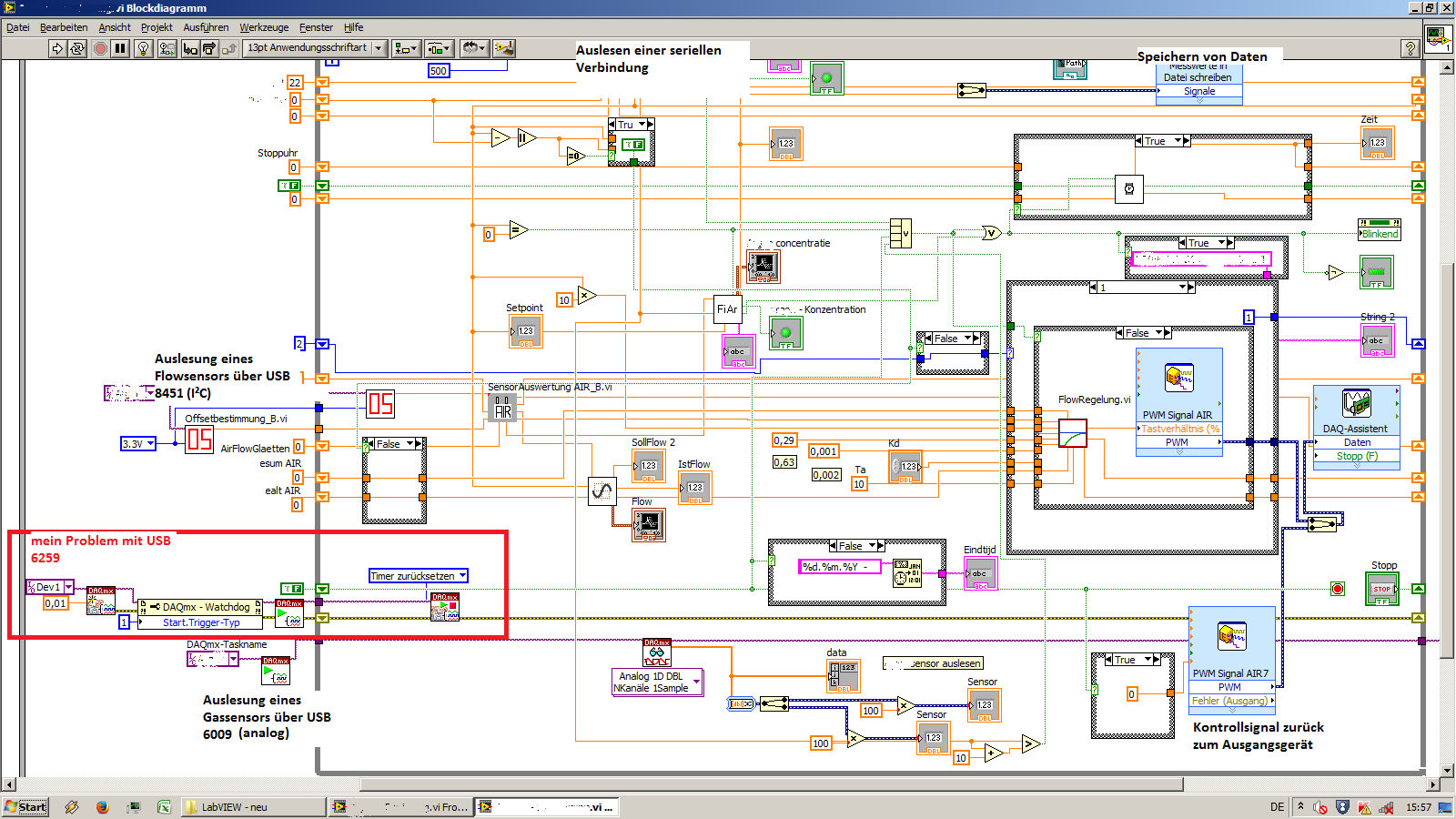
Task: Click the Blinkend boolean indicator
Action: [1380, 228]
